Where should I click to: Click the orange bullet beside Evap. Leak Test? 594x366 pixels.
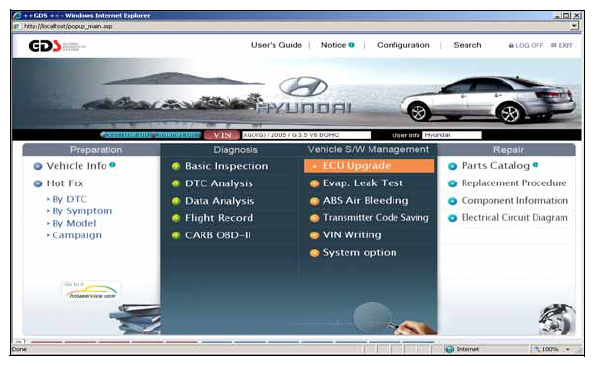pyautogui.click(x=314, y=184)
